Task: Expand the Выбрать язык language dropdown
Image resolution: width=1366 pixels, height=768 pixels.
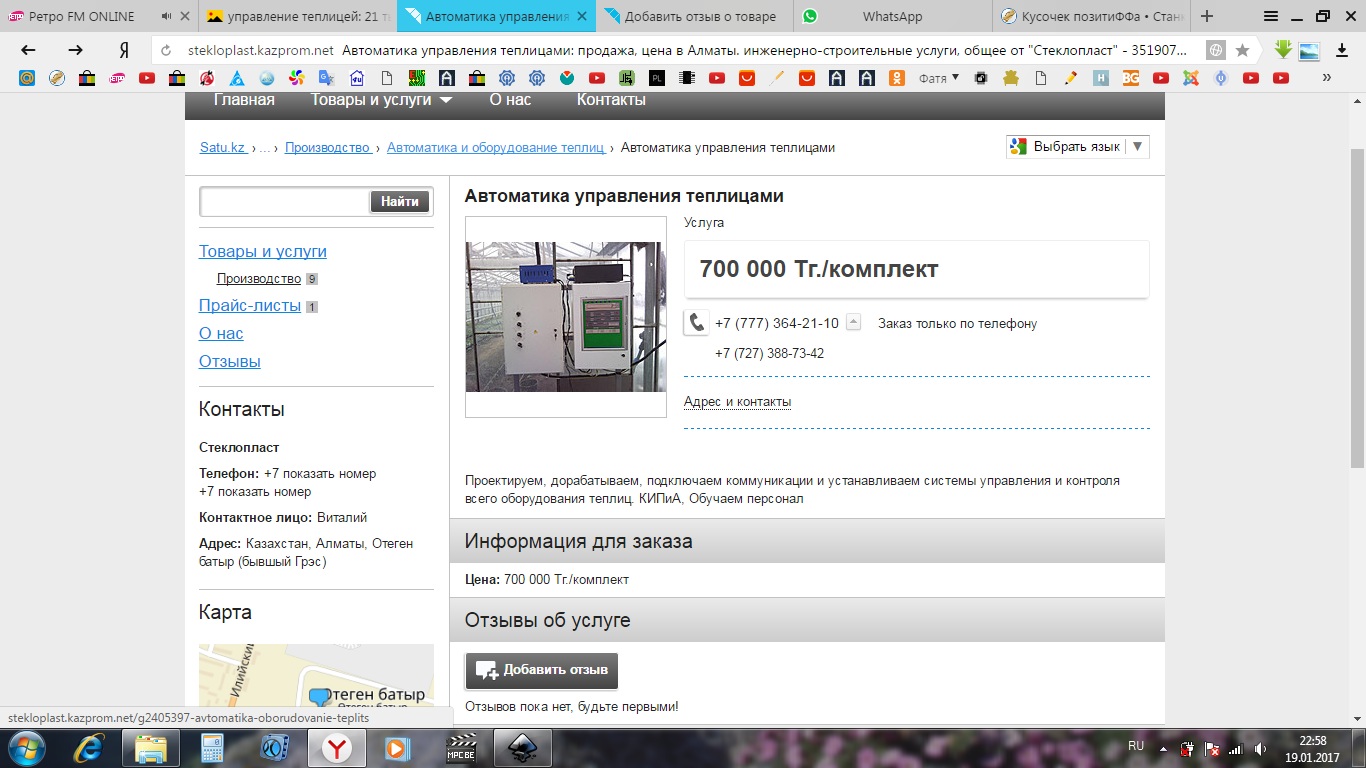Action: click(x=1137, y=146)
